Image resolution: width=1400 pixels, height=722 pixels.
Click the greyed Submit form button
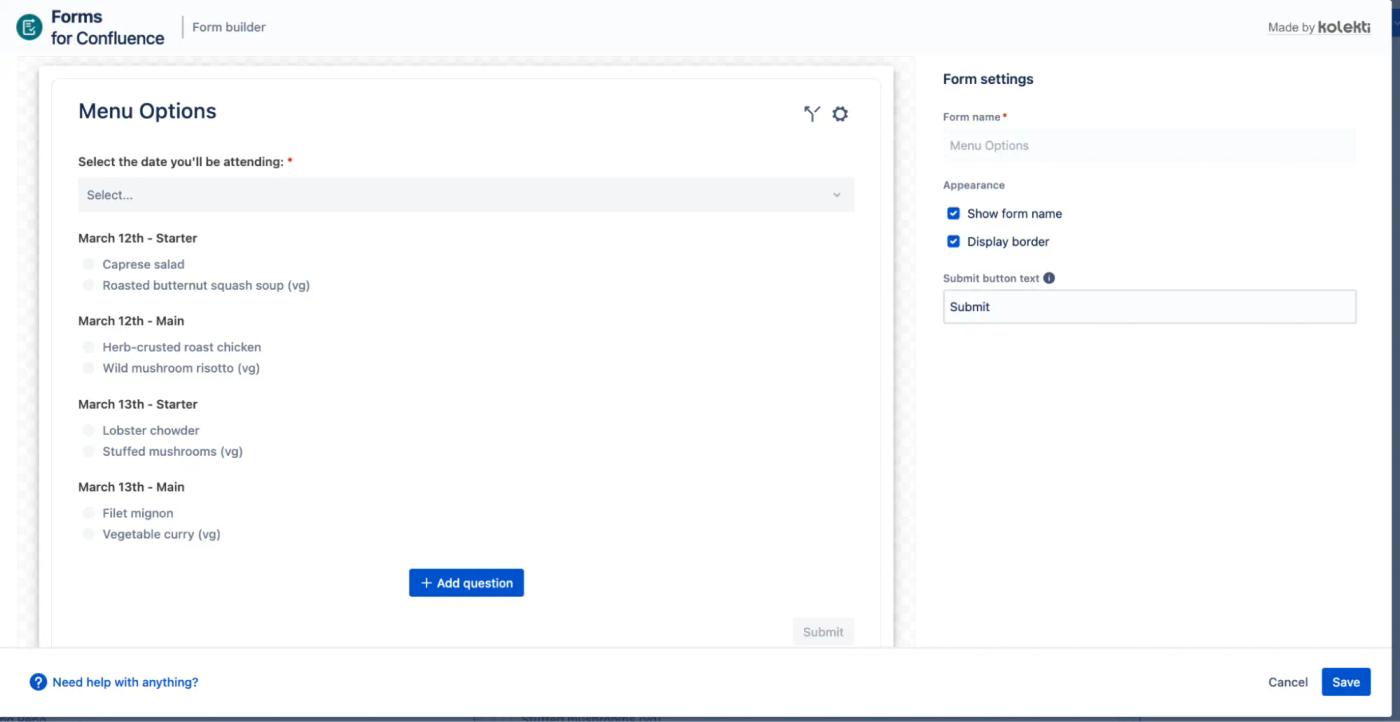823,632
